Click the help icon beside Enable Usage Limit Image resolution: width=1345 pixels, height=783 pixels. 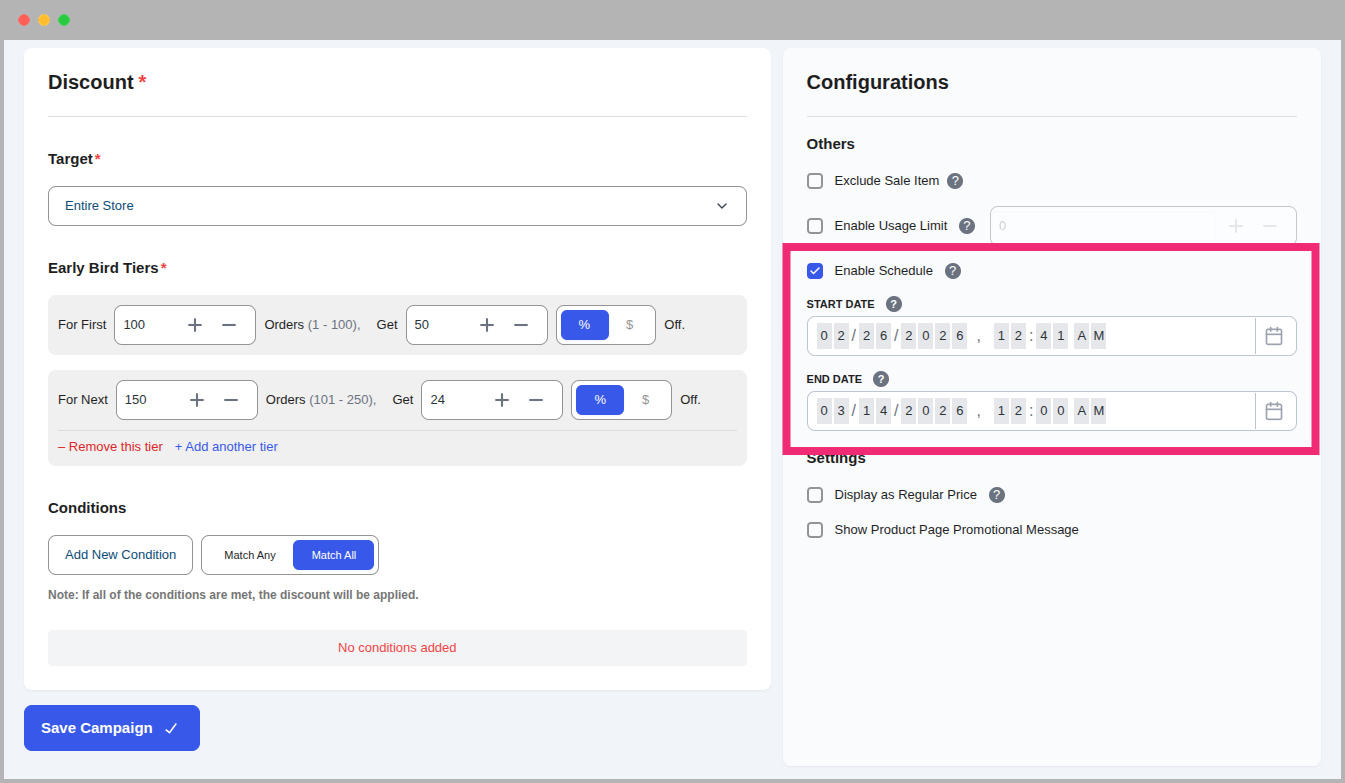coord(967,225)
